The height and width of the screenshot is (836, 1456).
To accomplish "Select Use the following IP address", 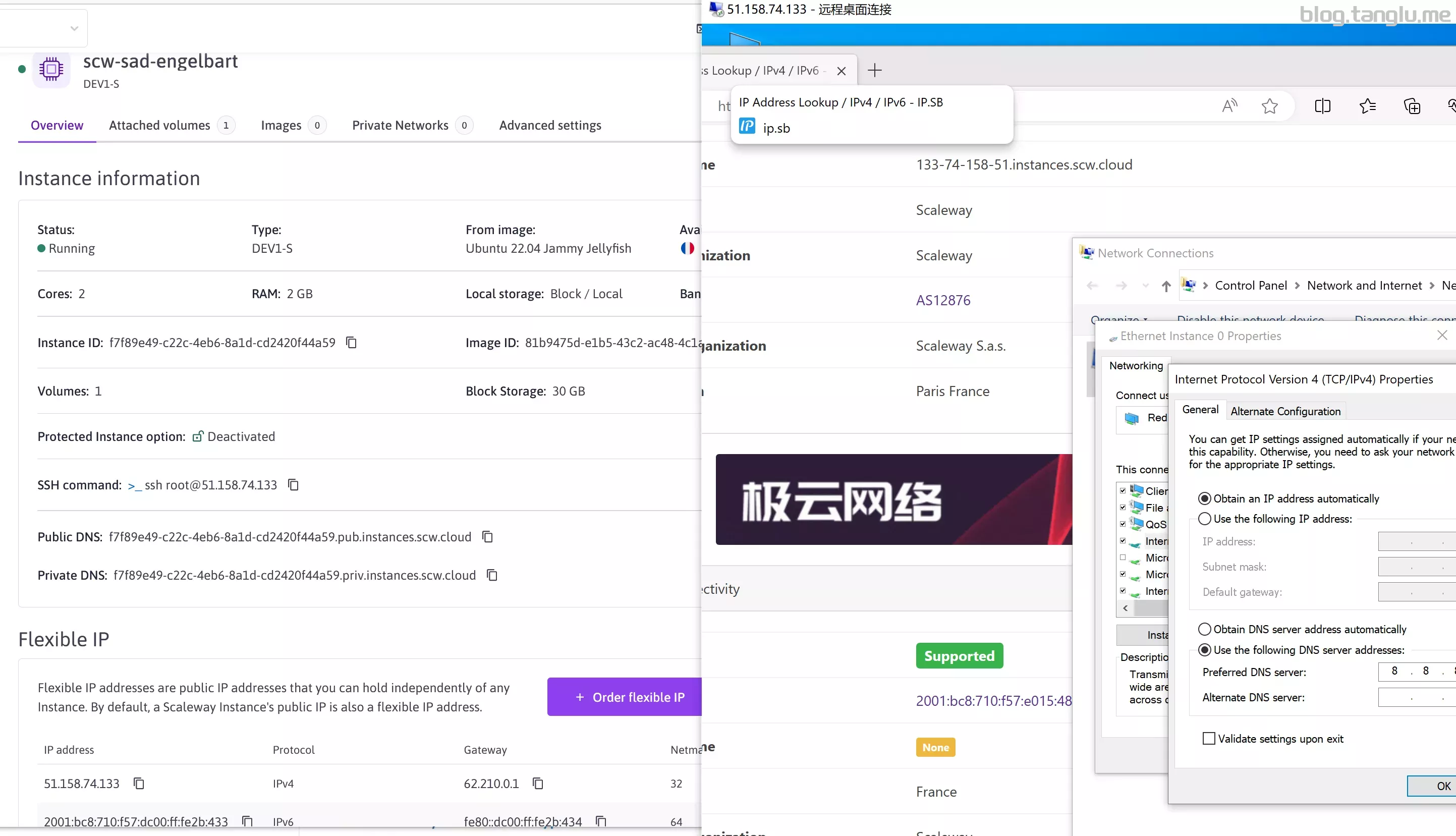I will (x=1205, y=519).
